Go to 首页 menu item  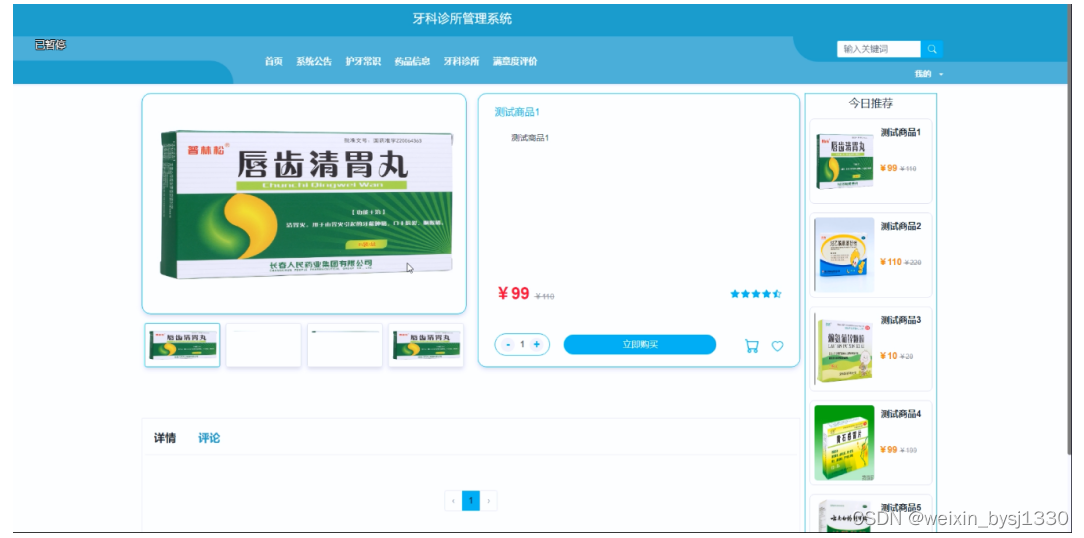(274, 61)
